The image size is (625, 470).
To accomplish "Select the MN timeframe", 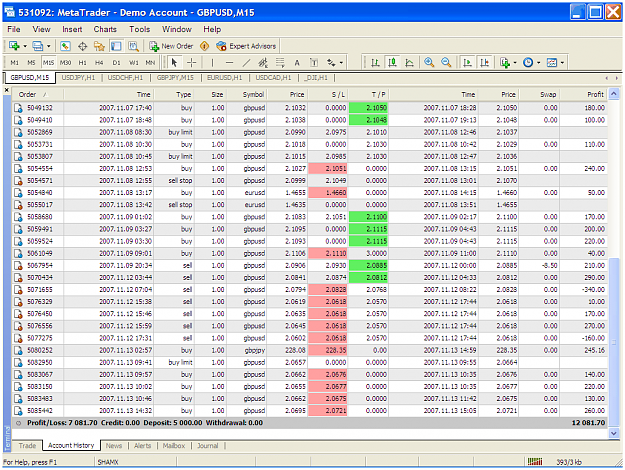I will click(x=150, y=63).
